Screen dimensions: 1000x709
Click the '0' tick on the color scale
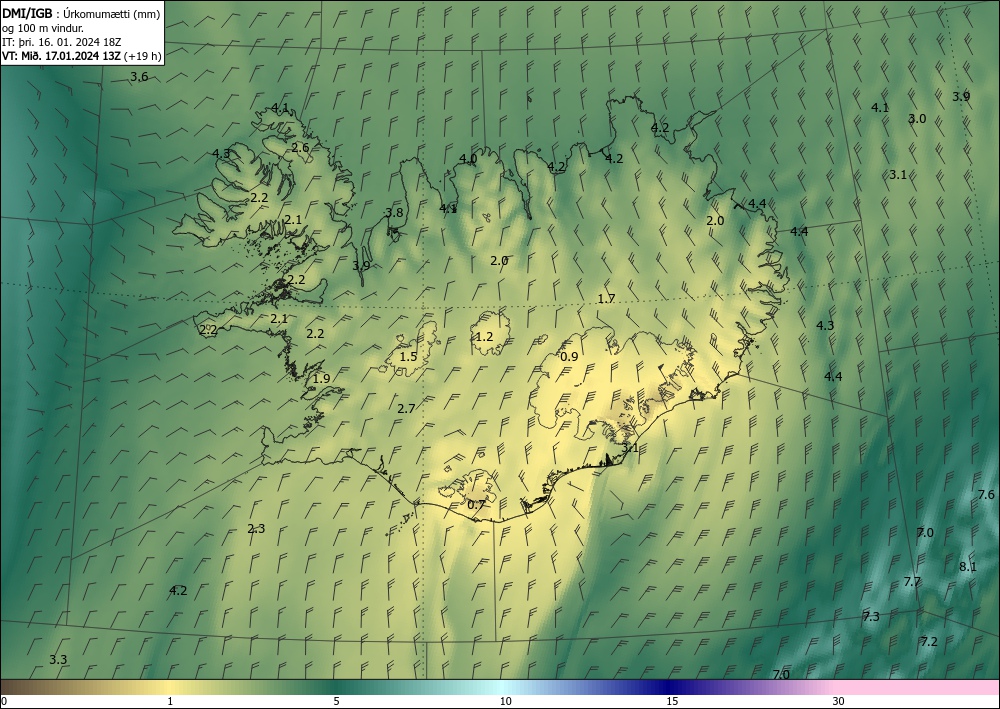(4, 702)
